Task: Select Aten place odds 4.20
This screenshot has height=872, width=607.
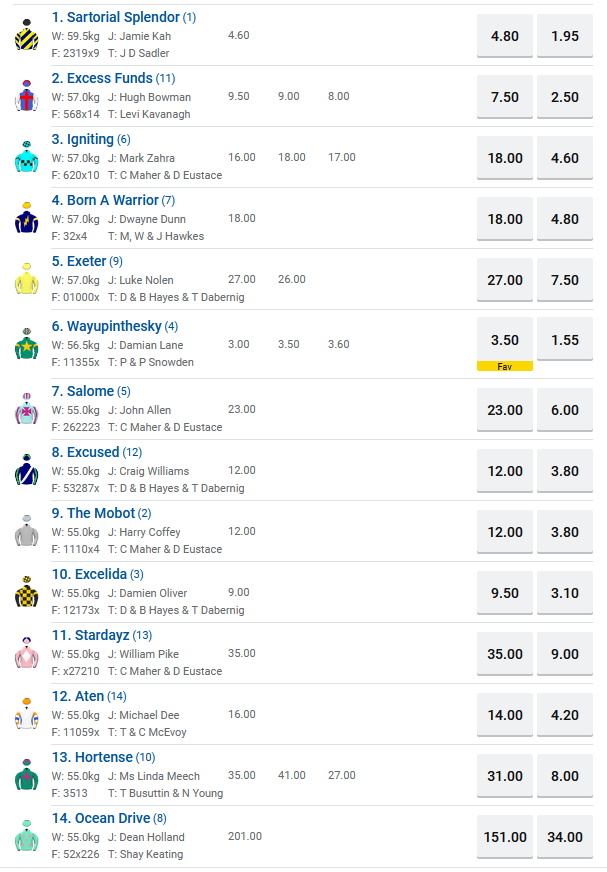Action: point(564,715)
